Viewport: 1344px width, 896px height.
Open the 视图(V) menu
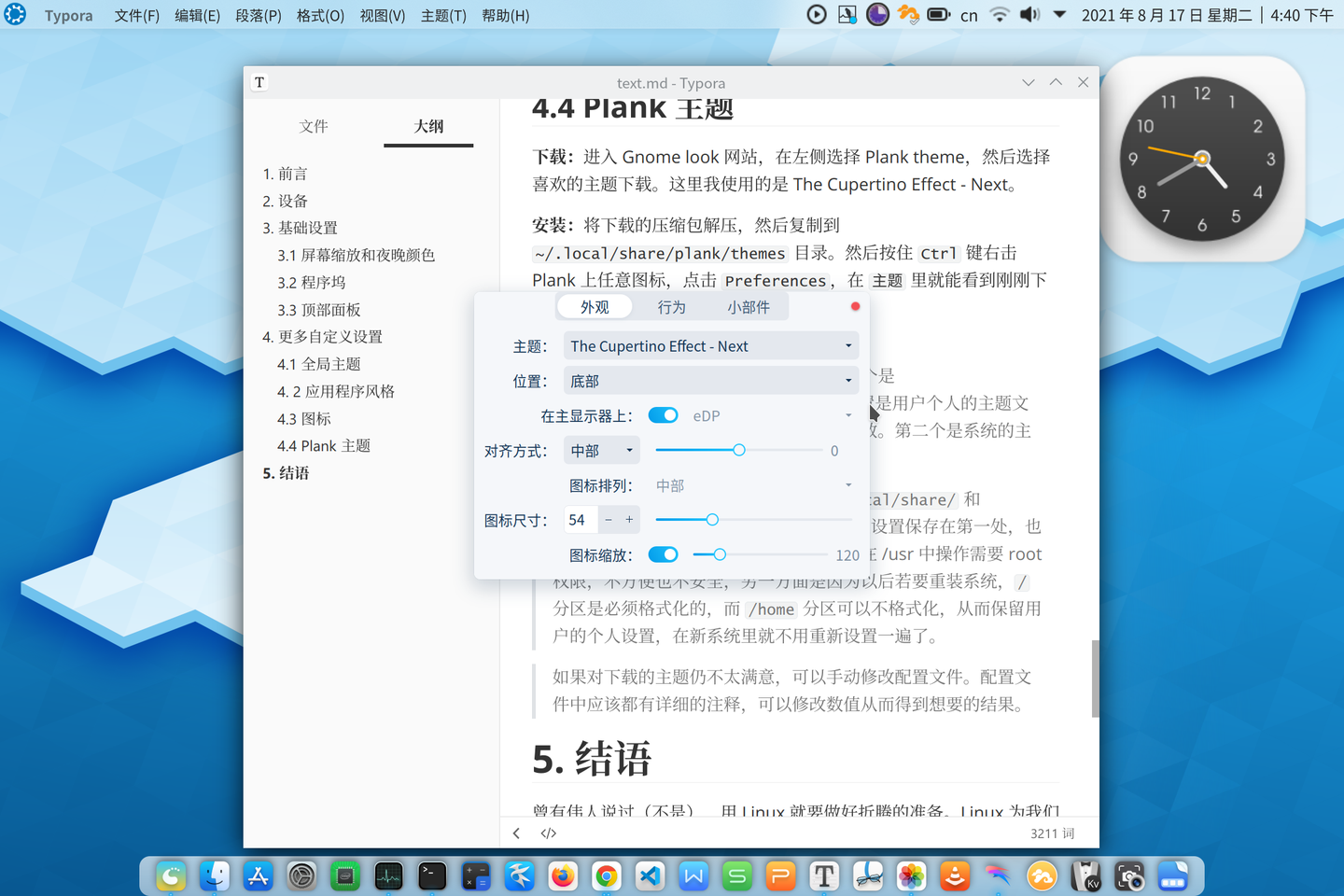(x=383, y=16)
